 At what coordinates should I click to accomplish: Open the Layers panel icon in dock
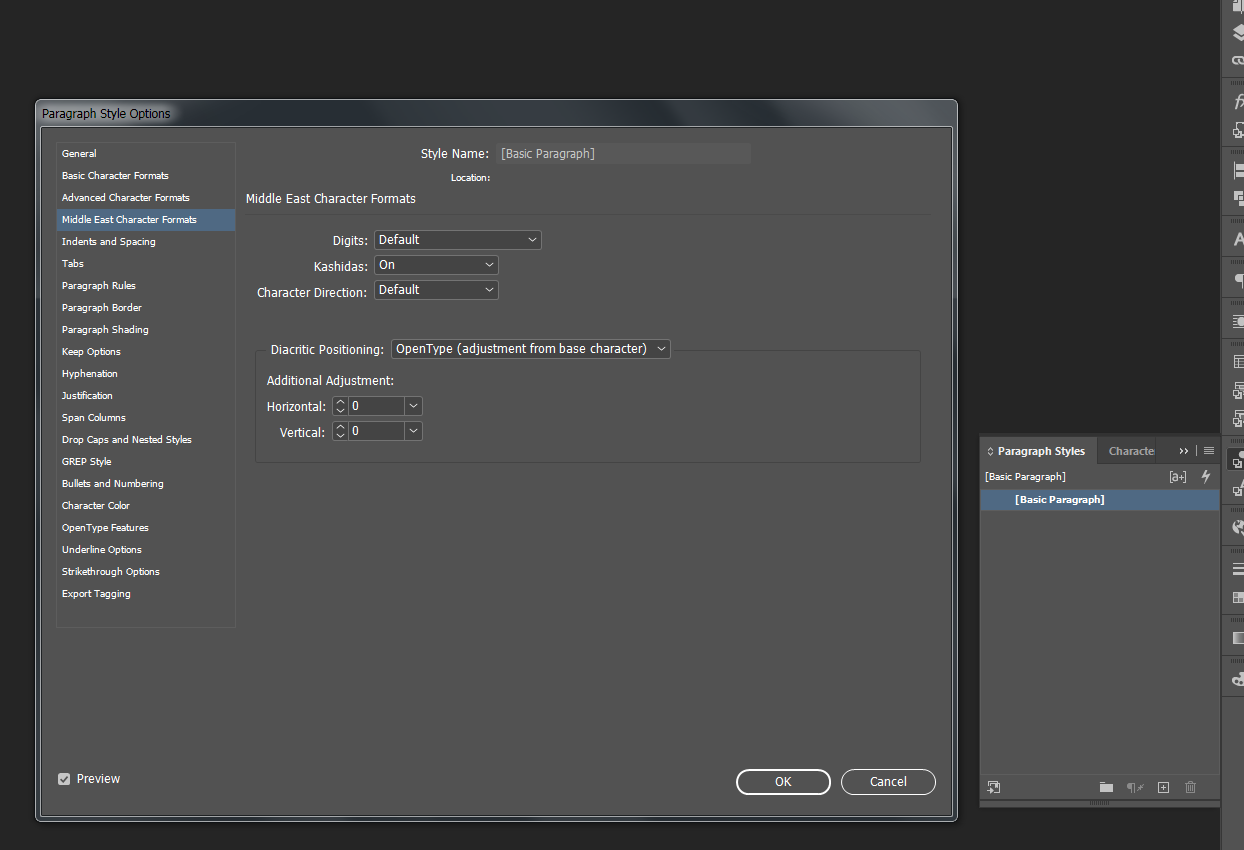tap(1238, 33)
